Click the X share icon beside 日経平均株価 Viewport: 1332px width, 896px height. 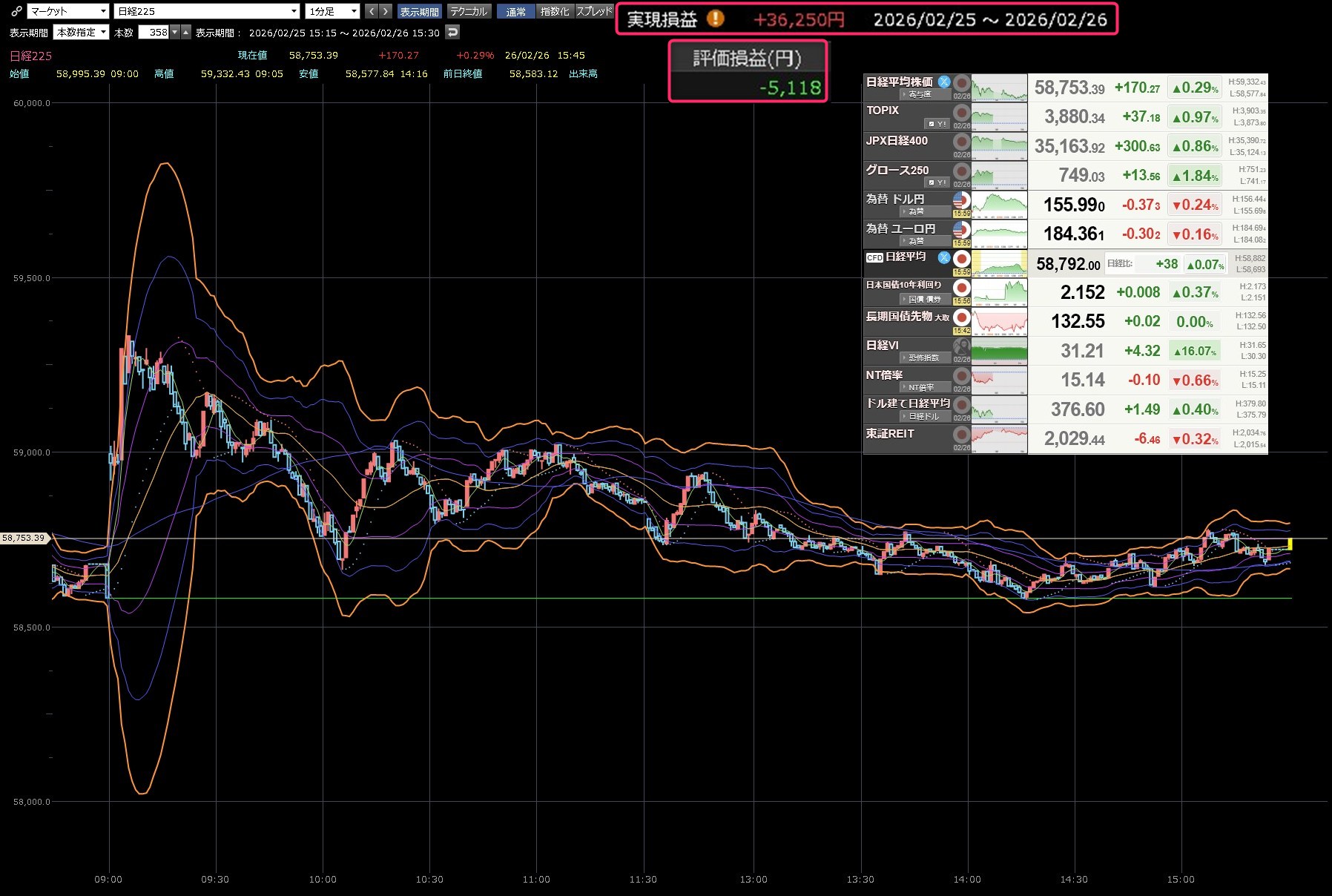[x=944, y=82]
